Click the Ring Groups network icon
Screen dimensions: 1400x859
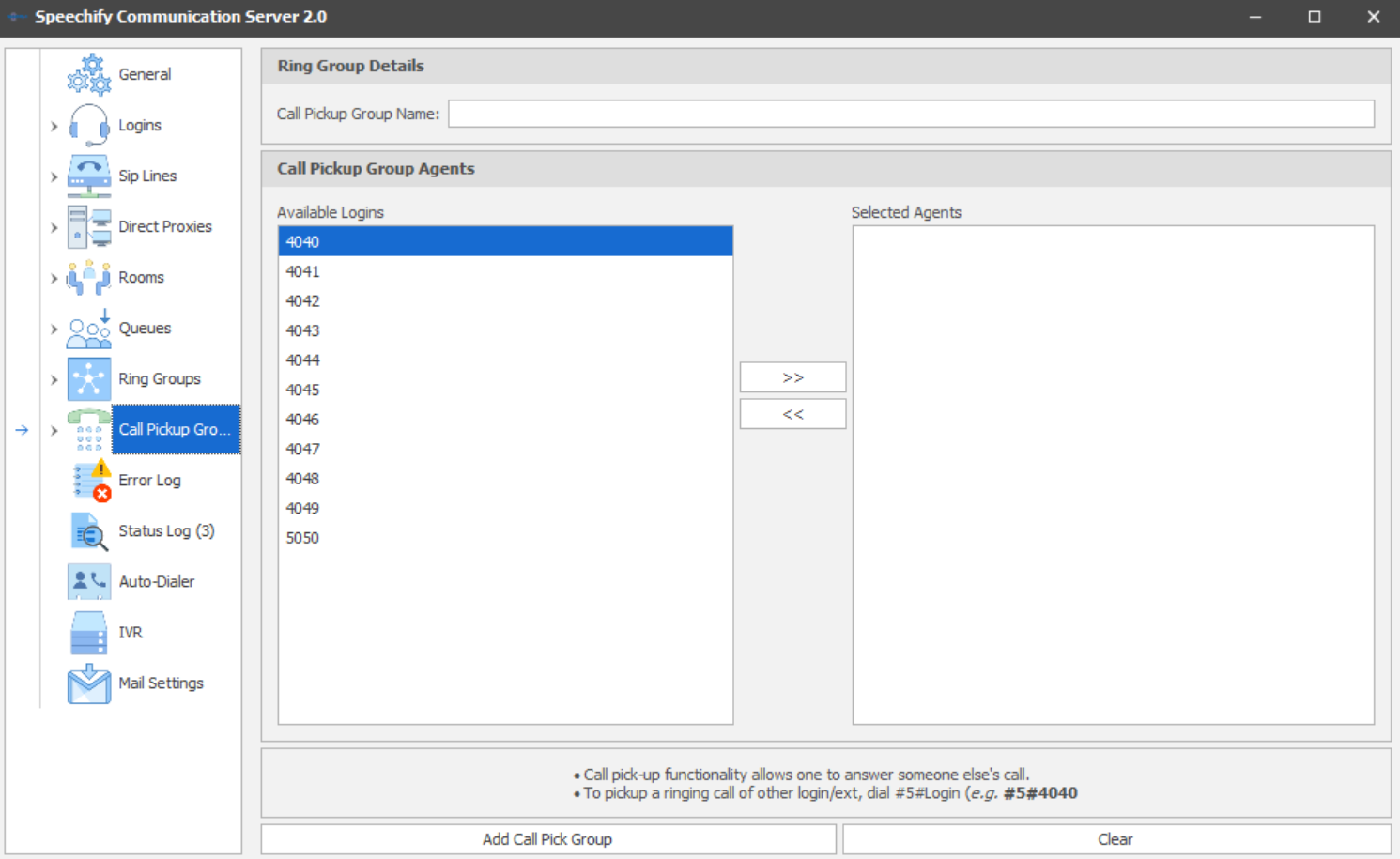(89, 378)
